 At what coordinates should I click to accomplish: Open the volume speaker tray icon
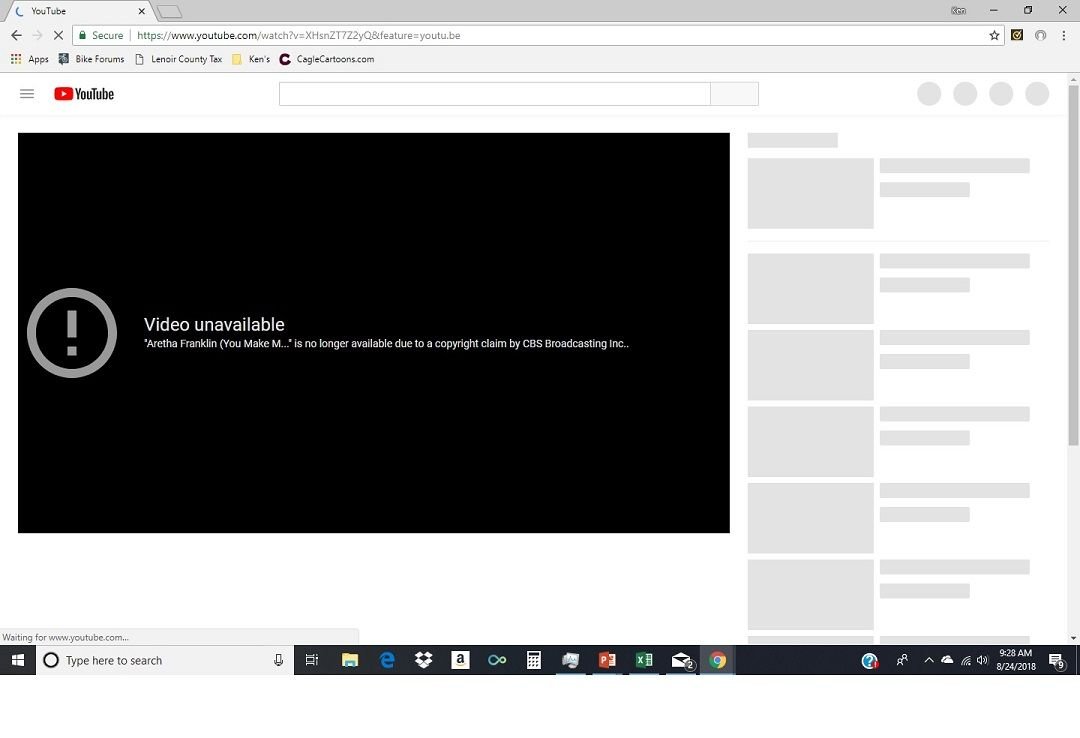coord(982,660)
